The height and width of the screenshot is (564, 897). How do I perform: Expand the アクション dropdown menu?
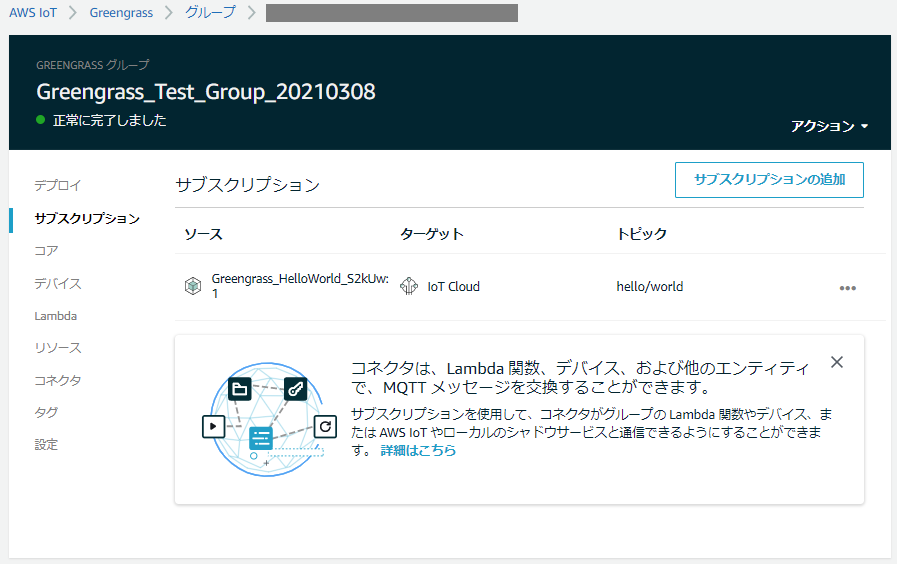click(829, 126)
